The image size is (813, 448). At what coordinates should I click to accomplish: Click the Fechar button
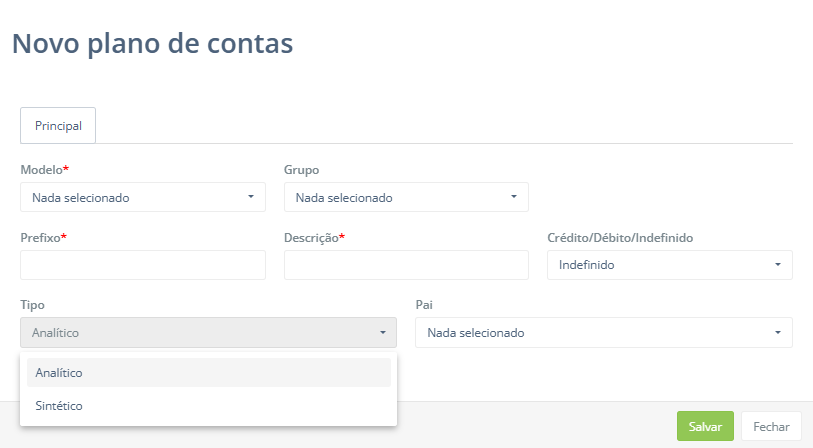pos(771,426)
